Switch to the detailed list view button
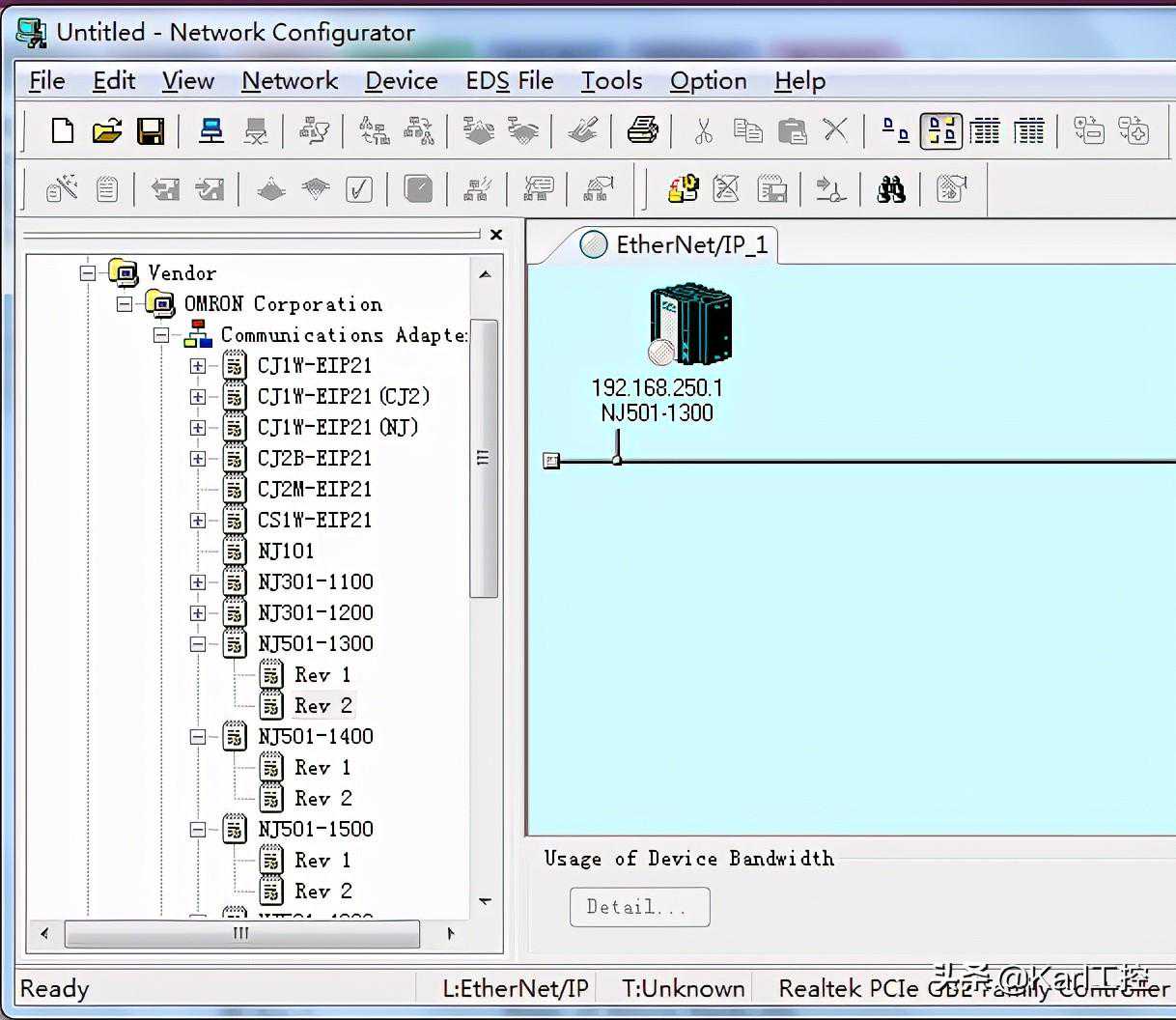This screenshot has height=1020, width=1176. tap(1029, 130)
